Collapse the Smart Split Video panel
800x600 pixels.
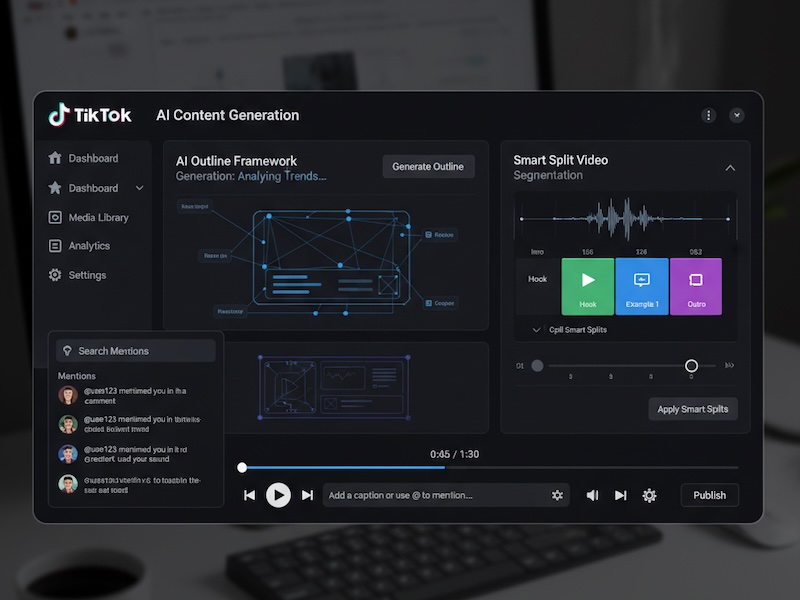(730, 168)
